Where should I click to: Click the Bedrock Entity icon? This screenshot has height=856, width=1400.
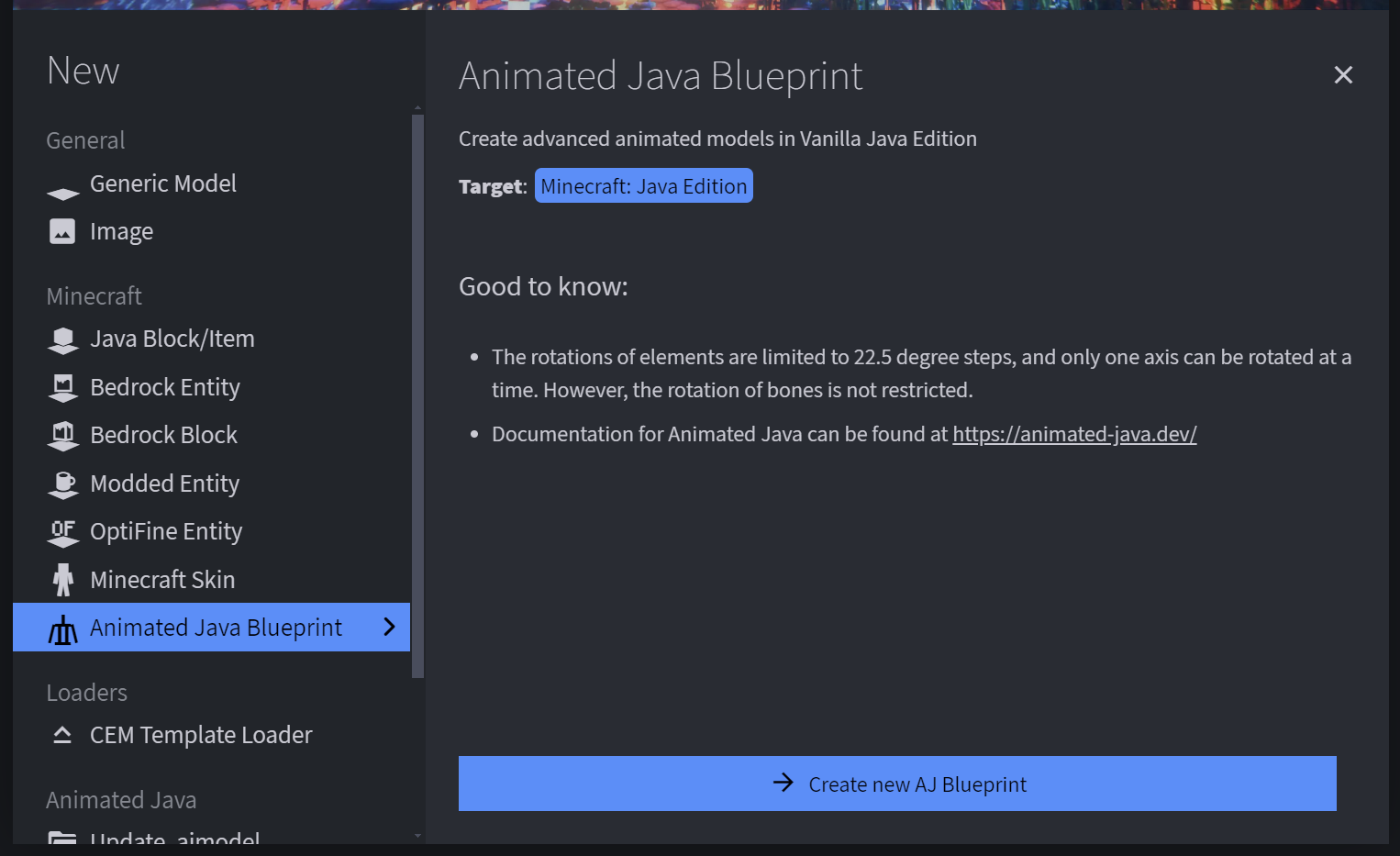63,388
